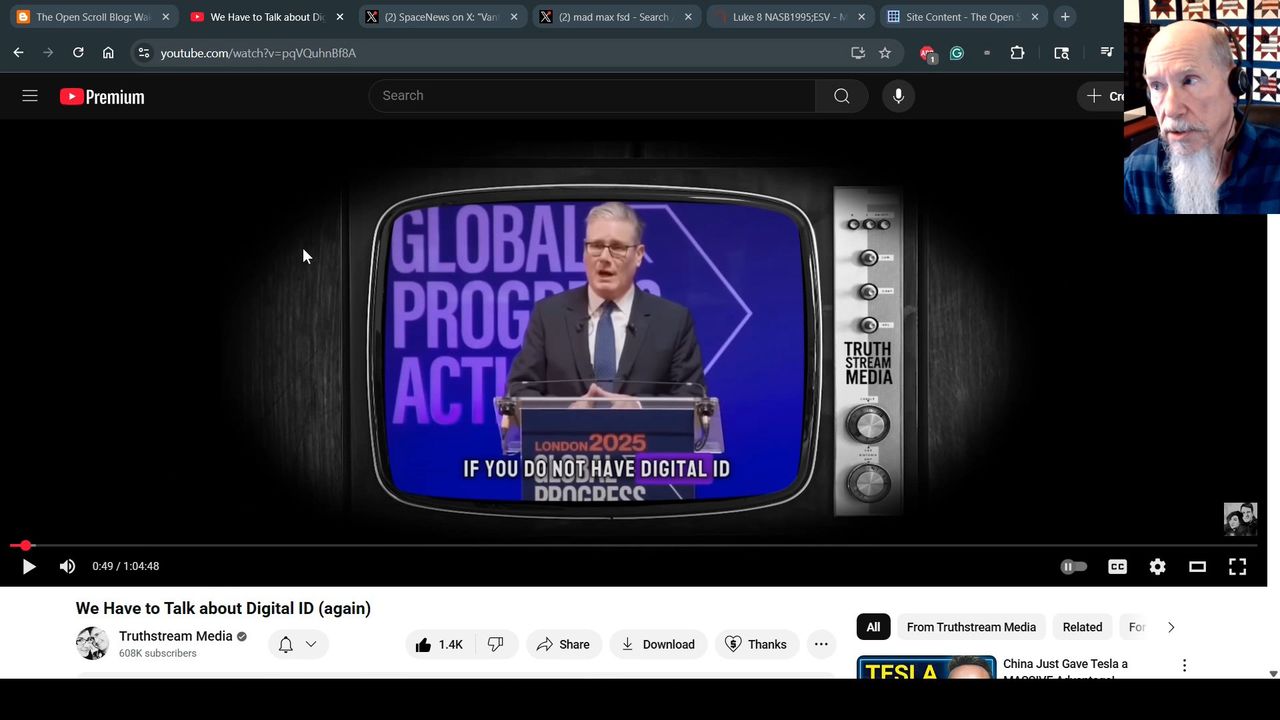
Task: Open more actions three-dot menu
Action: [821, 644]
